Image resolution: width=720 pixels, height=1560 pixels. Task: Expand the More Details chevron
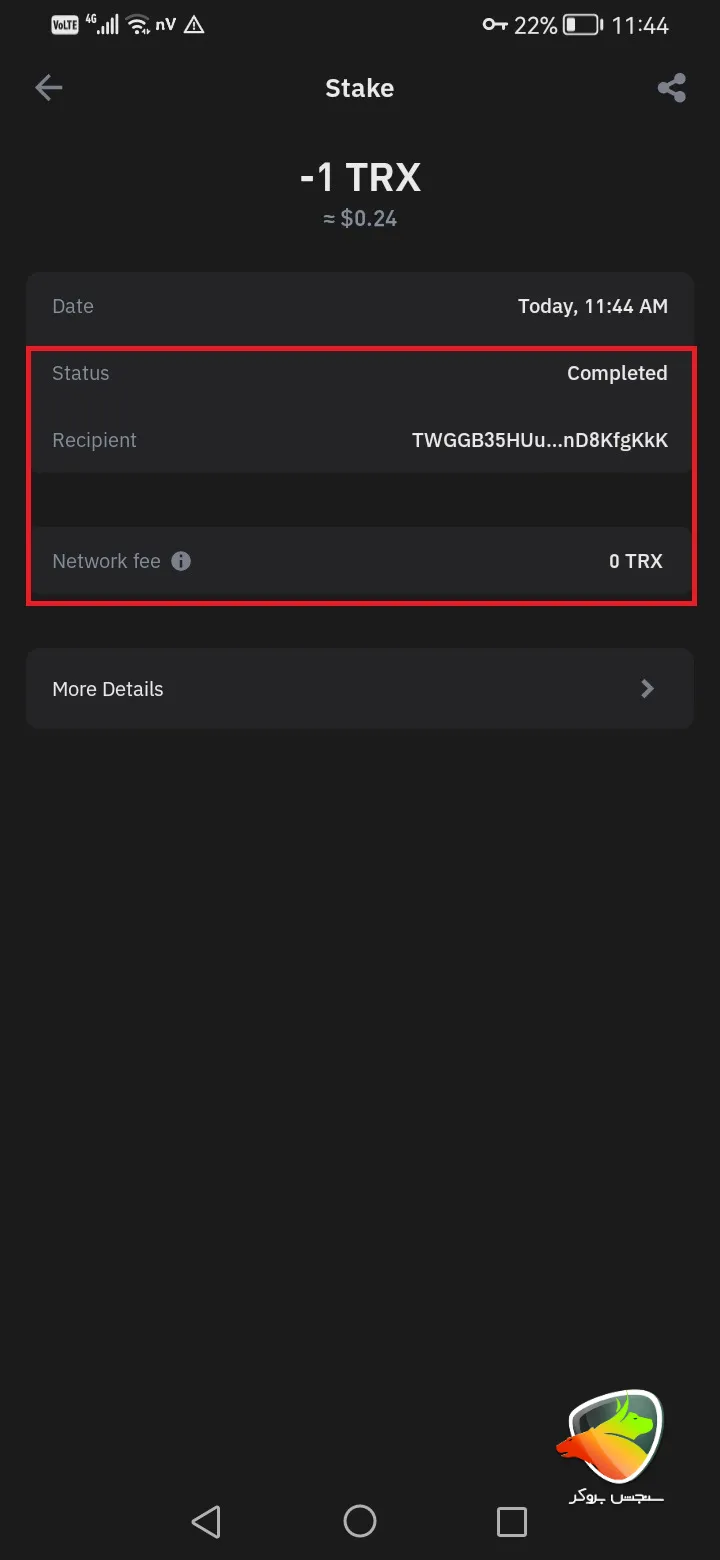pos(647,688)
